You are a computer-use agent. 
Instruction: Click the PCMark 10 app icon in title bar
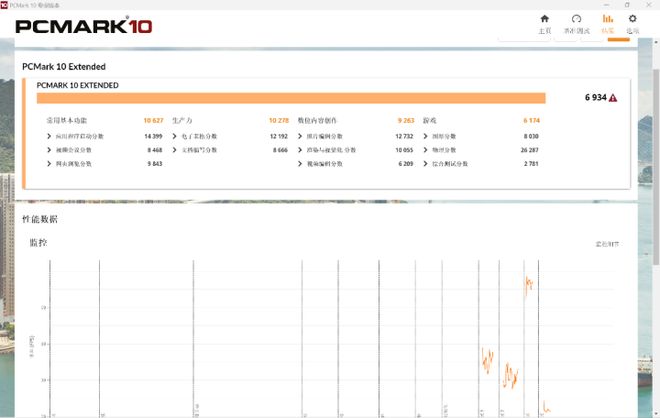click(x=5, y=5)
